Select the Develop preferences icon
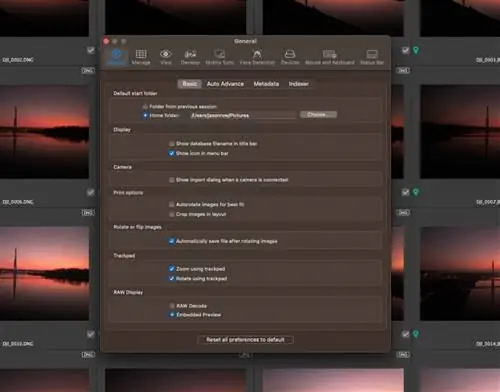This screenshot has height=392, width=500. pyautogui.click(x=190, y=57)
